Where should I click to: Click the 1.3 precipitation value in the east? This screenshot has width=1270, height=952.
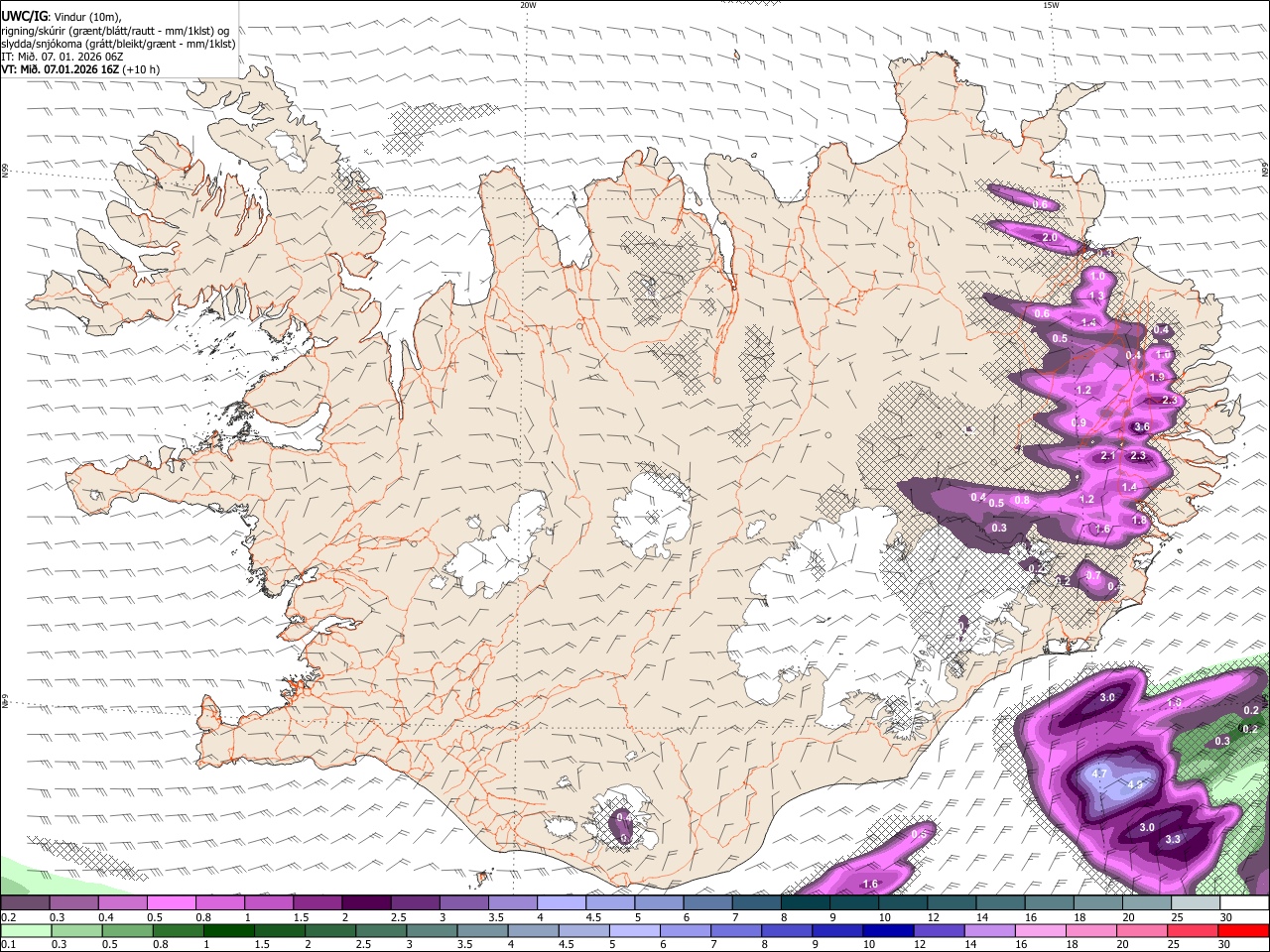click(x=1096, y=296)
